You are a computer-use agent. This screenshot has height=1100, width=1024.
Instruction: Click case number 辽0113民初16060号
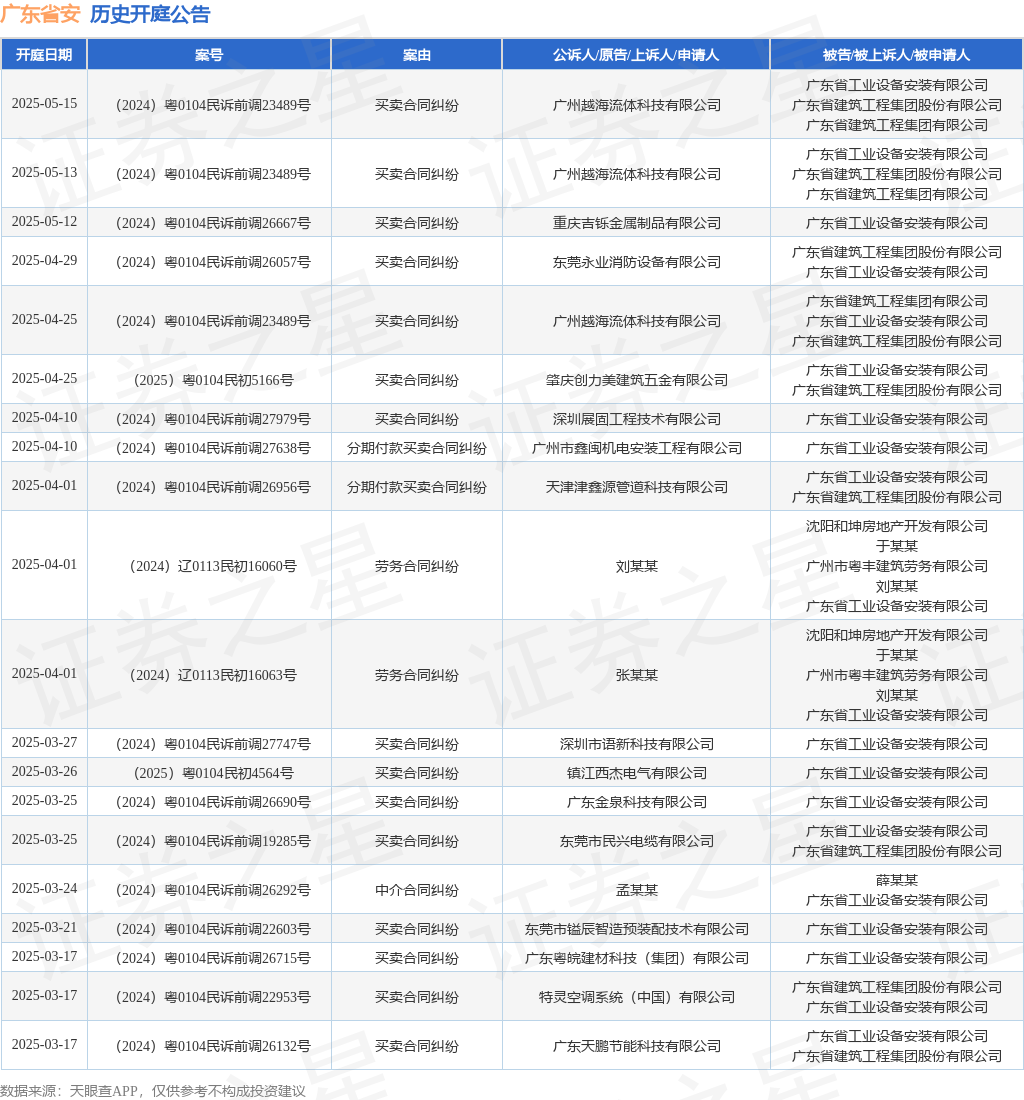tap(213, 566)
